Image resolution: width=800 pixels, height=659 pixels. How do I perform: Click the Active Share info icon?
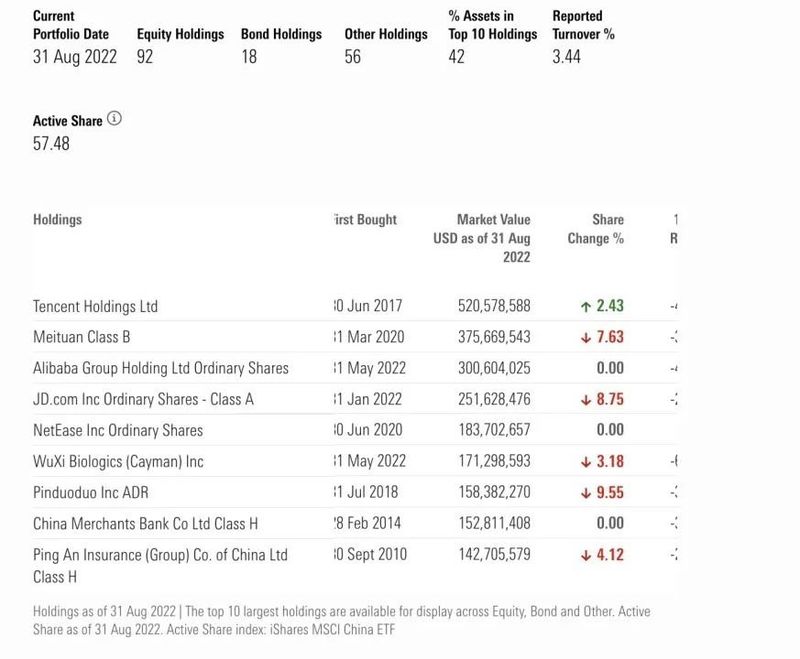pos(114,120)
